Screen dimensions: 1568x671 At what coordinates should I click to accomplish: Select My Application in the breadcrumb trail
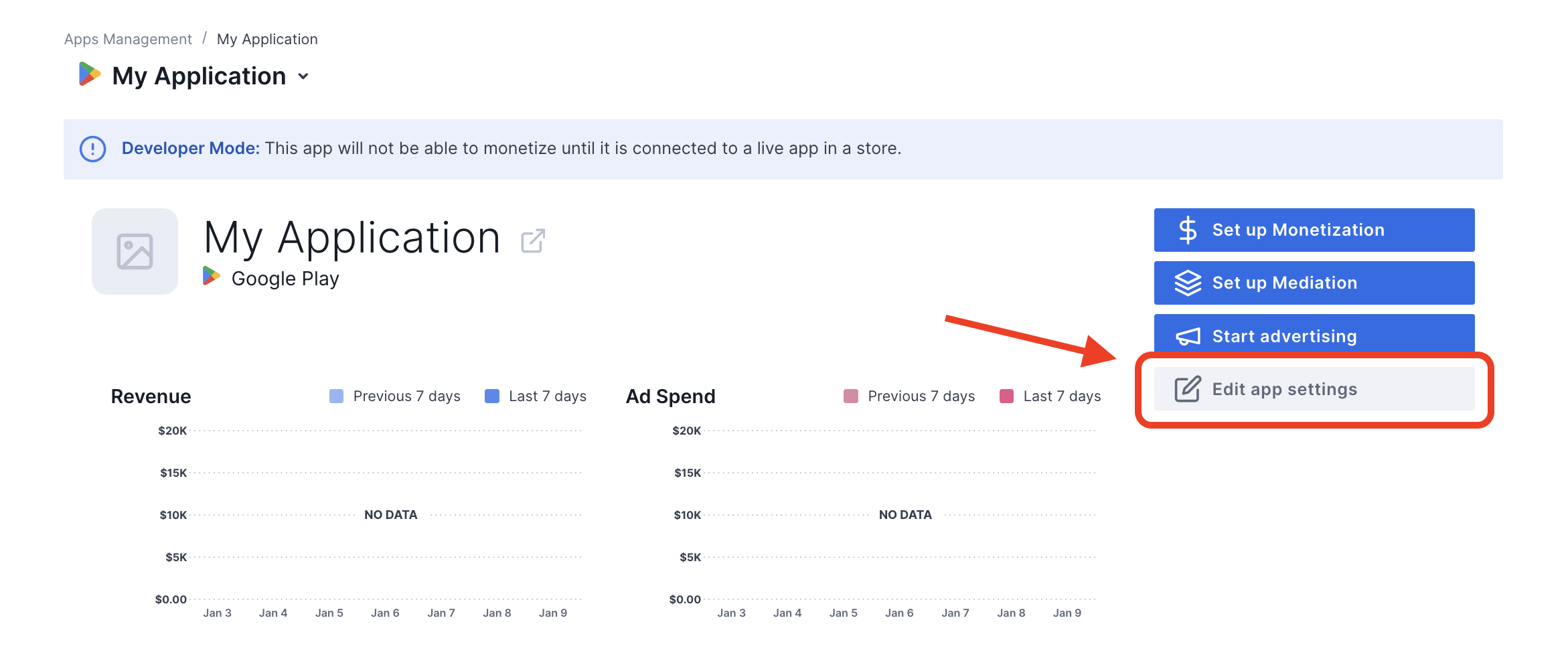(266, 38)
